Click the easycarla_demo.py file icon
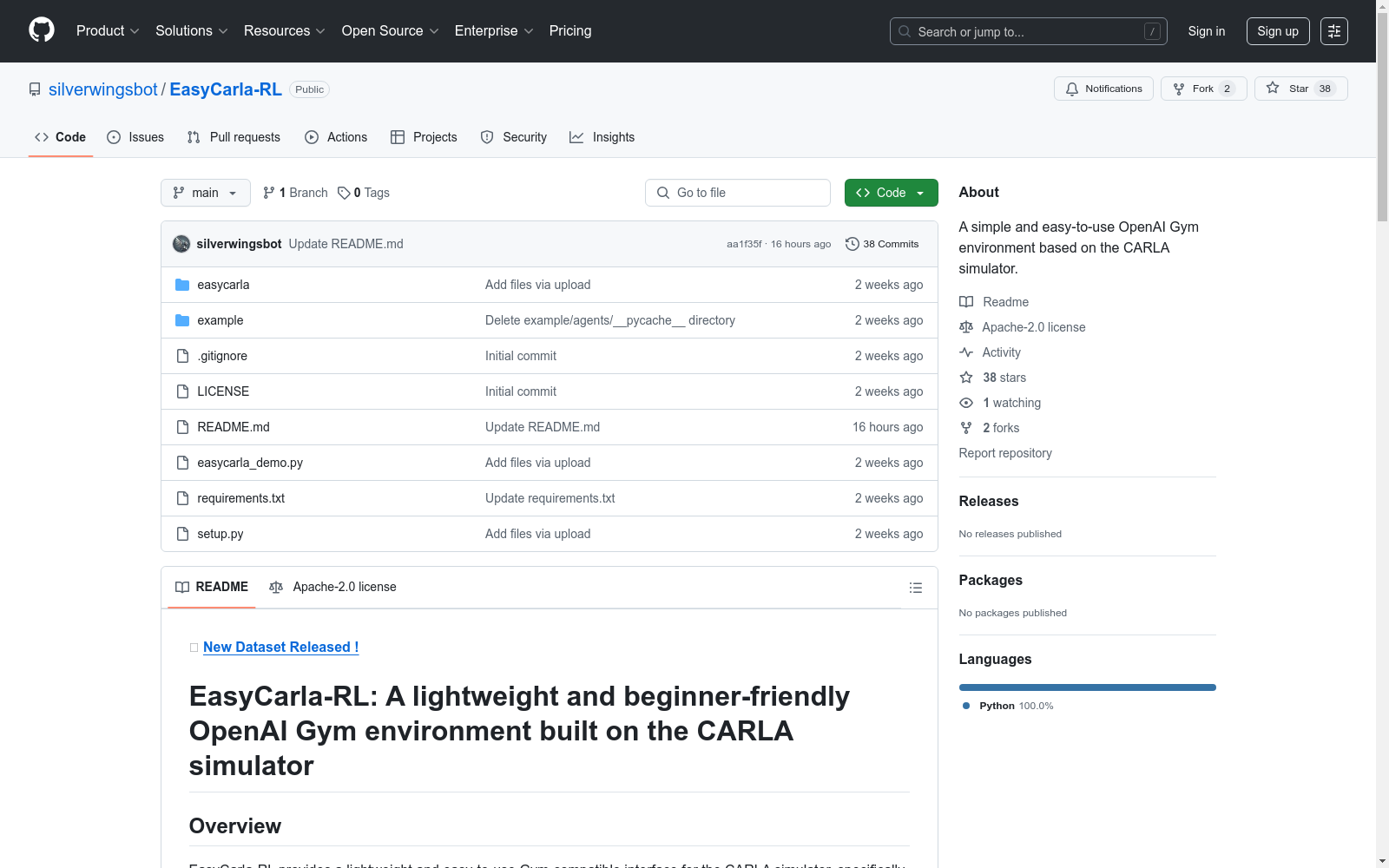Image resolution: width=1389 pixels, height=868 pixels. pyautogui.click(x=182, y=463)
